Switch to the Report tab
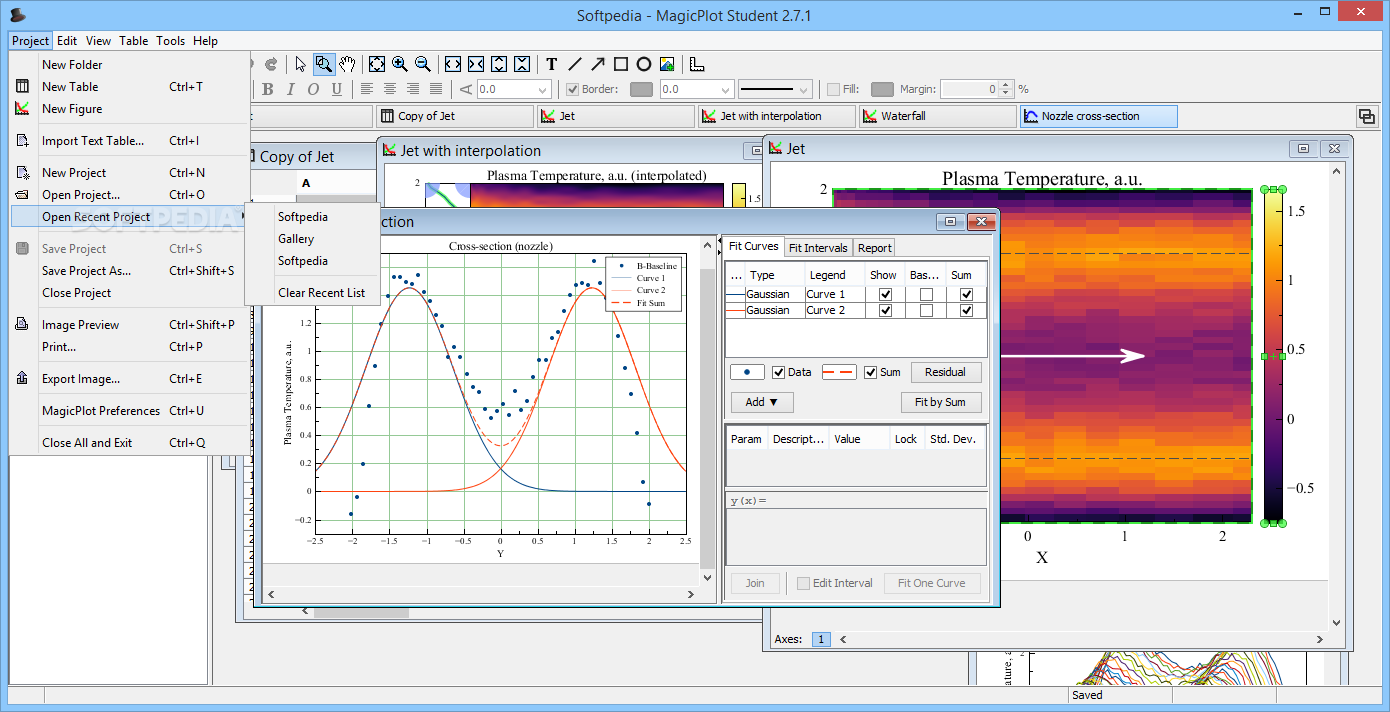The image size is (1390, 712). (x=875, y=247)
